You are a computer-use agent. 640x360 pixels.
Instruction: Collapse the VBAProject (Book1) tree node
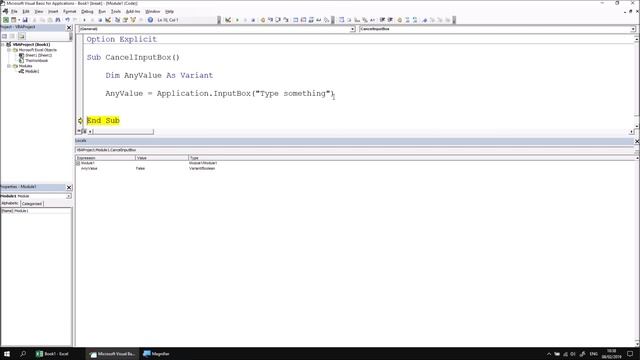[3, 44]
